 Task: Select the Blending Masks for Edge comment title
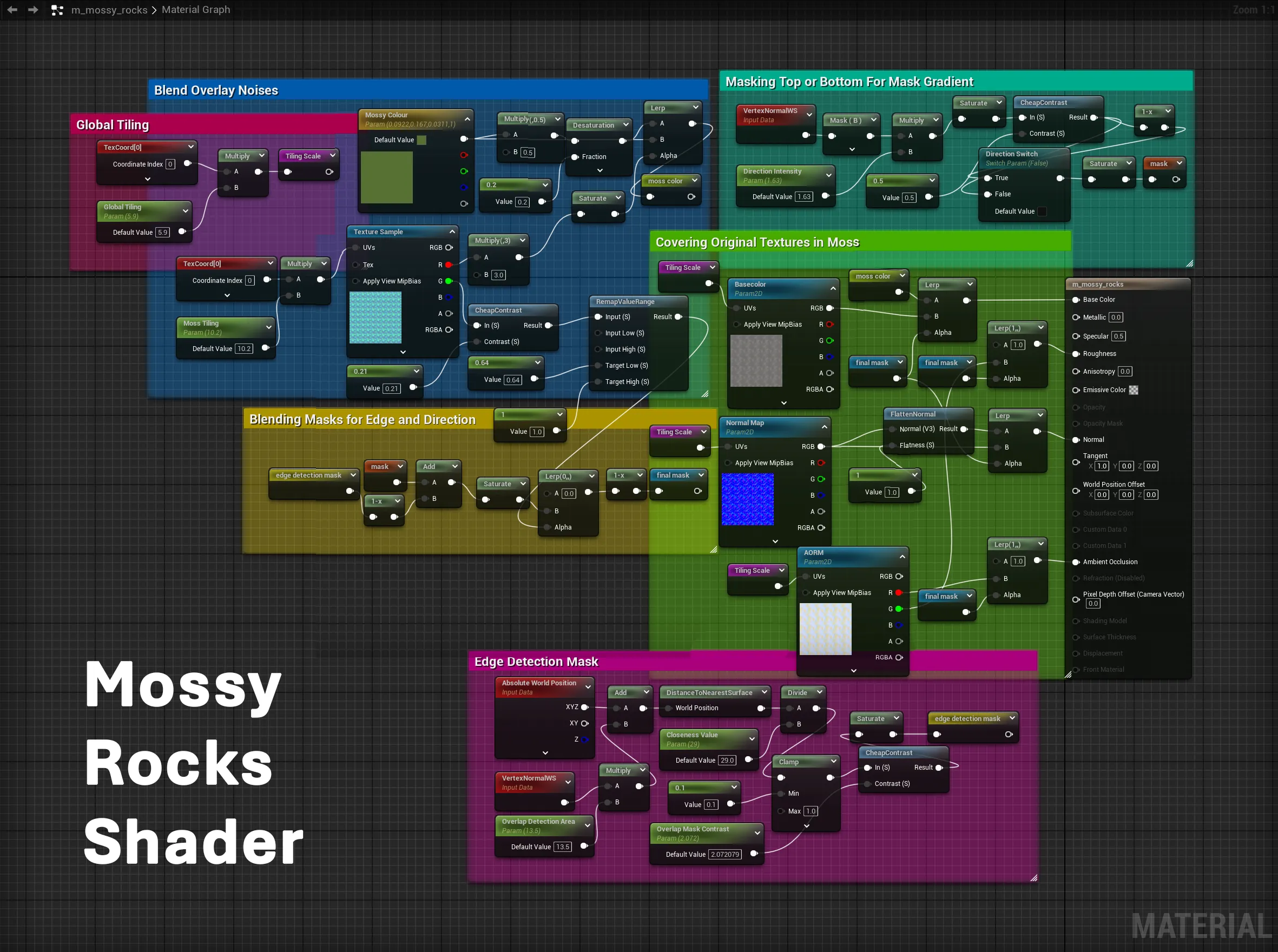[362, 420]
